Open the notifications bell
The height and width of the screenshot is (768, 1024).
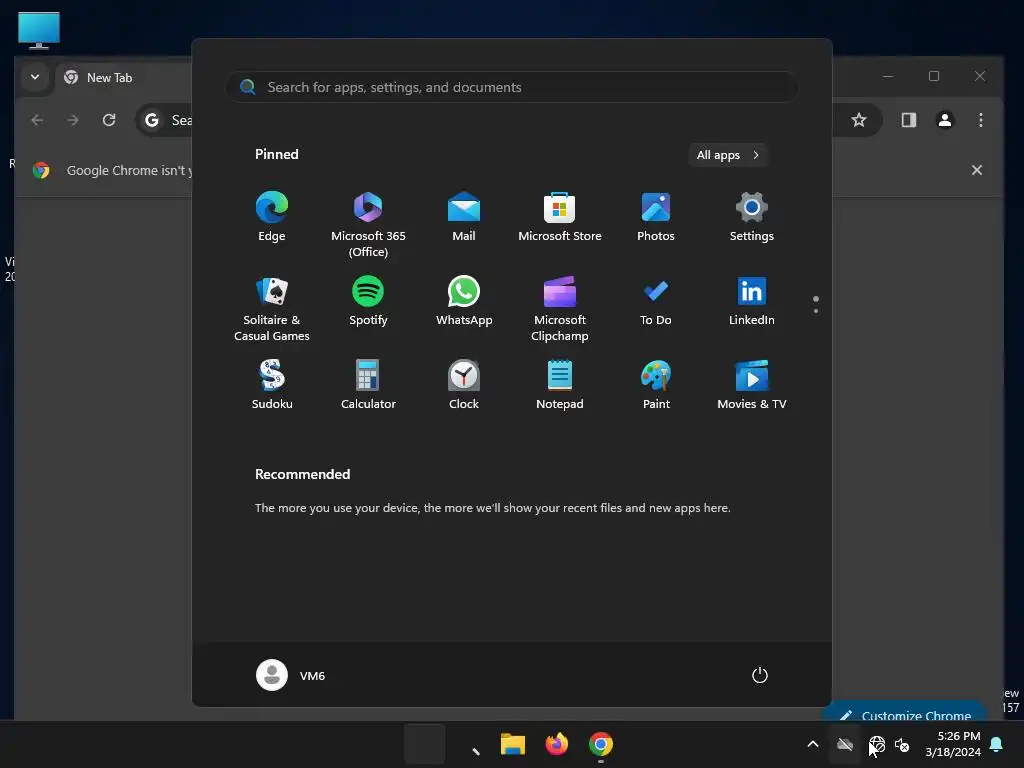(x=997, y=744)
